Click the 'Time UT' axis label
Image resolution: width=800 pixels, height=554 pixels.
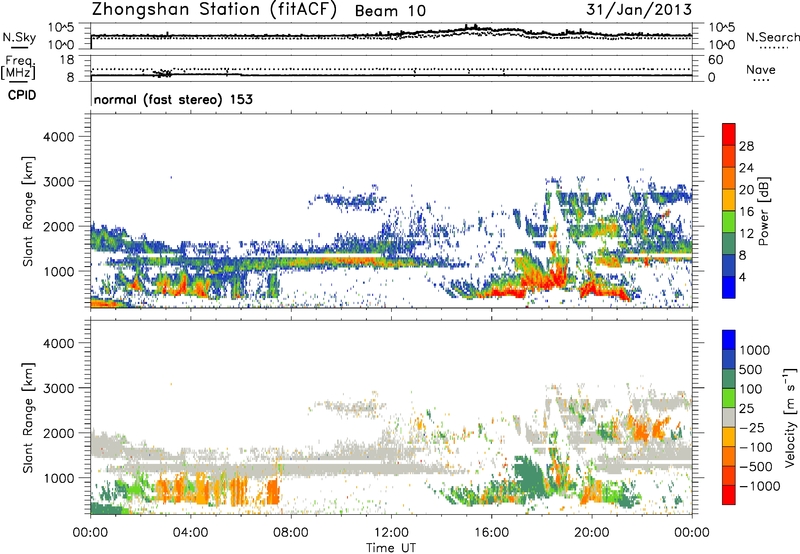point(391,548)
